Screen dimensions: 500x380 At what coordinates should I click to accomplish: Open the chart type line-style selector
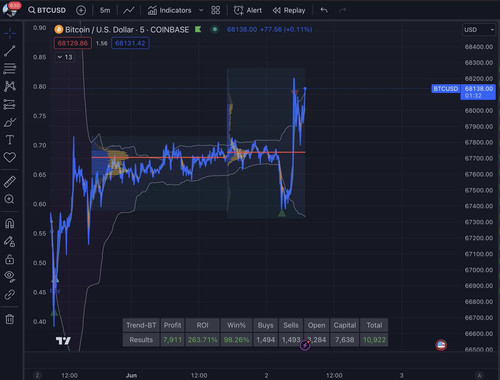pyautogui.click(x=129, y=10)
